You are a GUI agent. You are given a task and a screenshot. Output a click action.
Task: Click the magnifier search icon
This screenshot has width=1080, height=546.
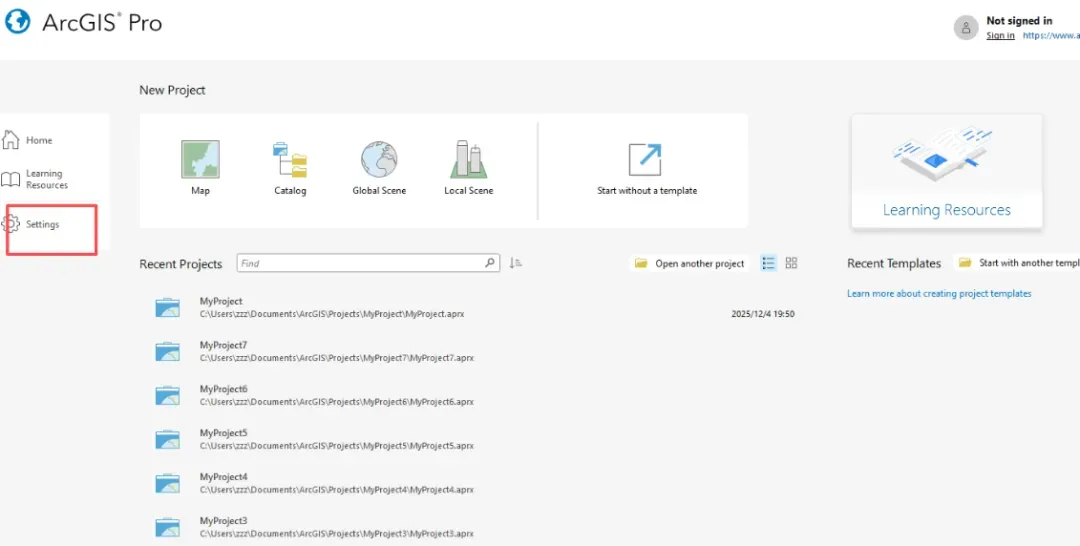pos(490,263)
